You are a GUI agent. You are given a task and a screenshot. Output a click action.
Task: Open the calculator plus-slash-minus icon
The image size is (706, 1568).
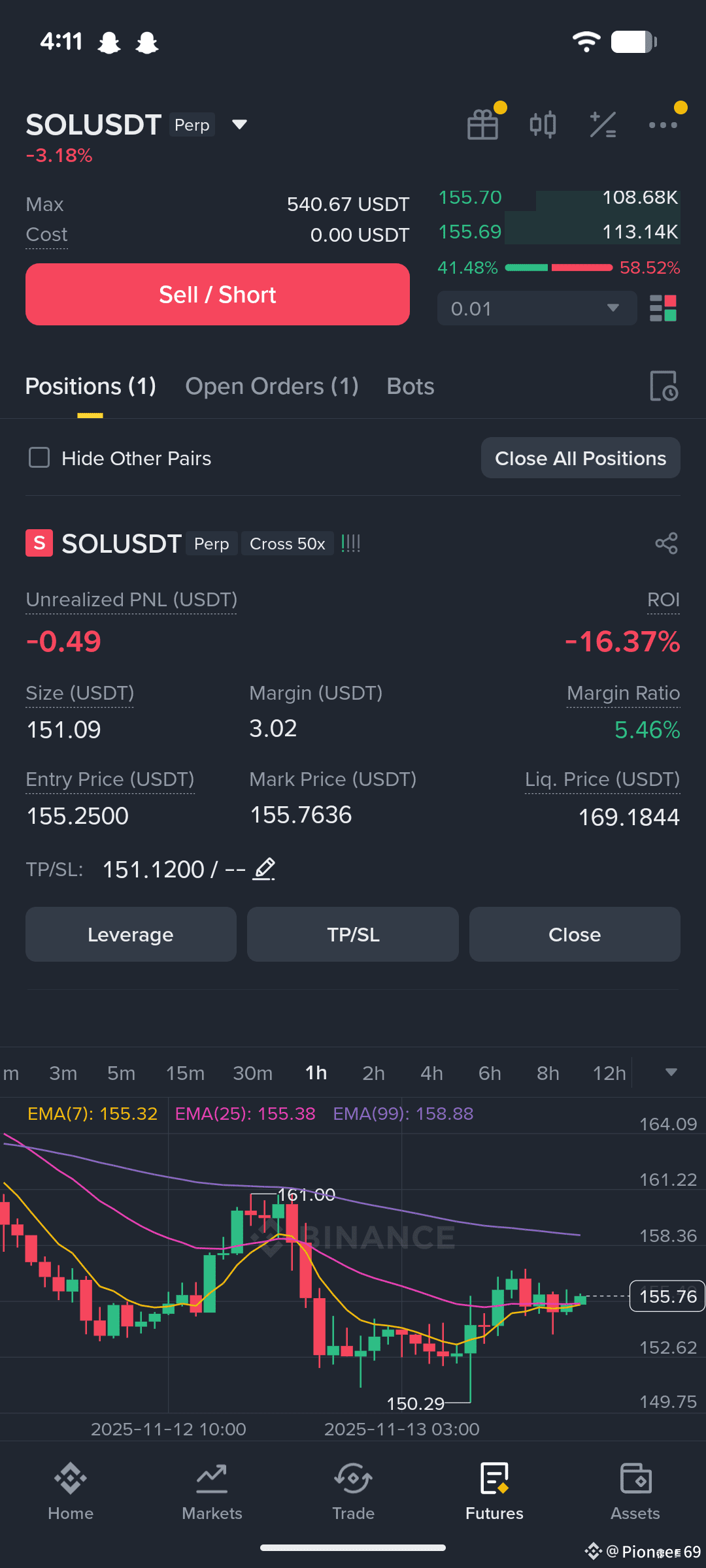pyautogui.click(x=603, y=124)
